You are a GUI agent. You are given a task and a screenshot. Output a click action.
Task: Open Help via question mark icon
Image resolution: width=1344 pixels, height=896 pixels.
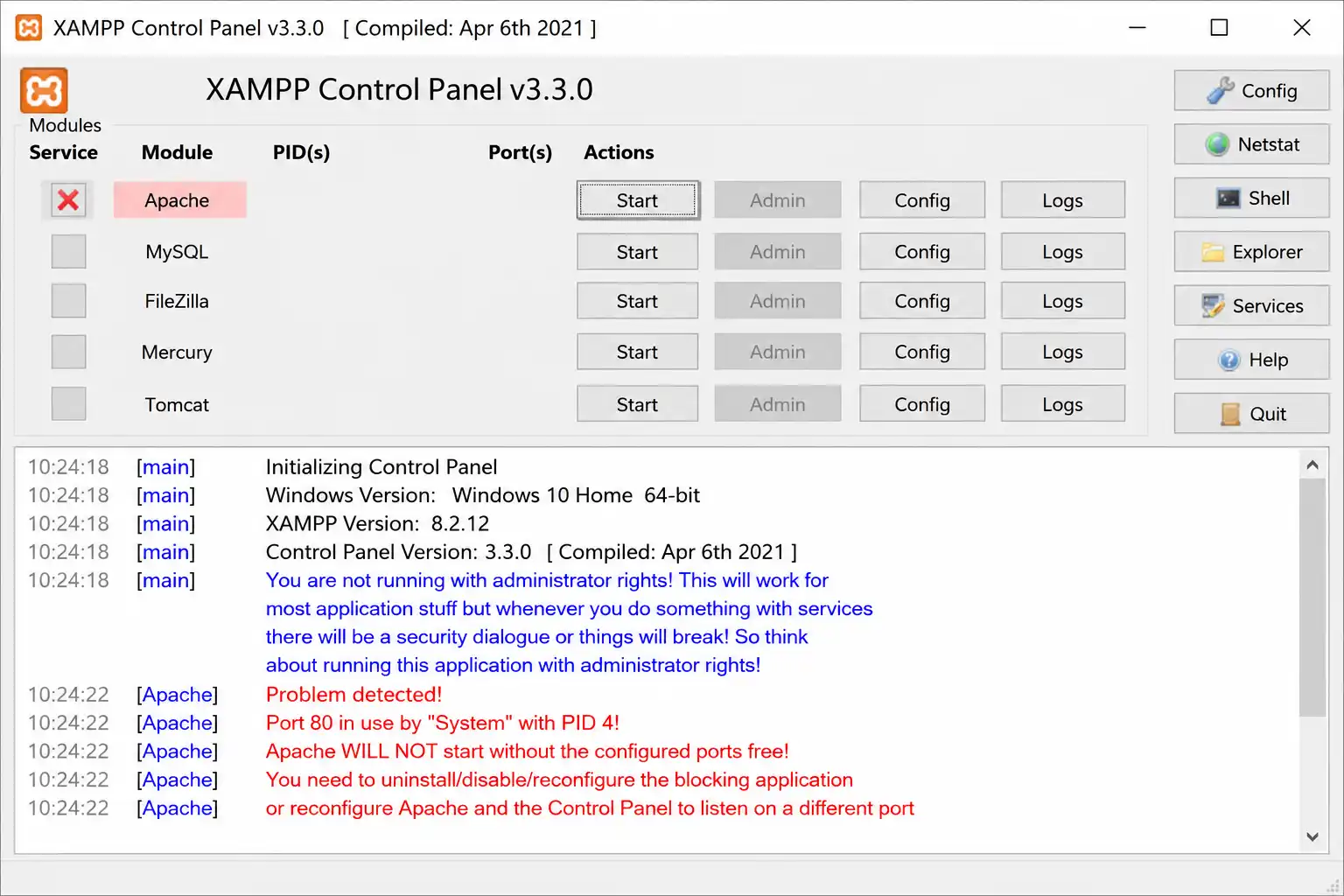1251,360
